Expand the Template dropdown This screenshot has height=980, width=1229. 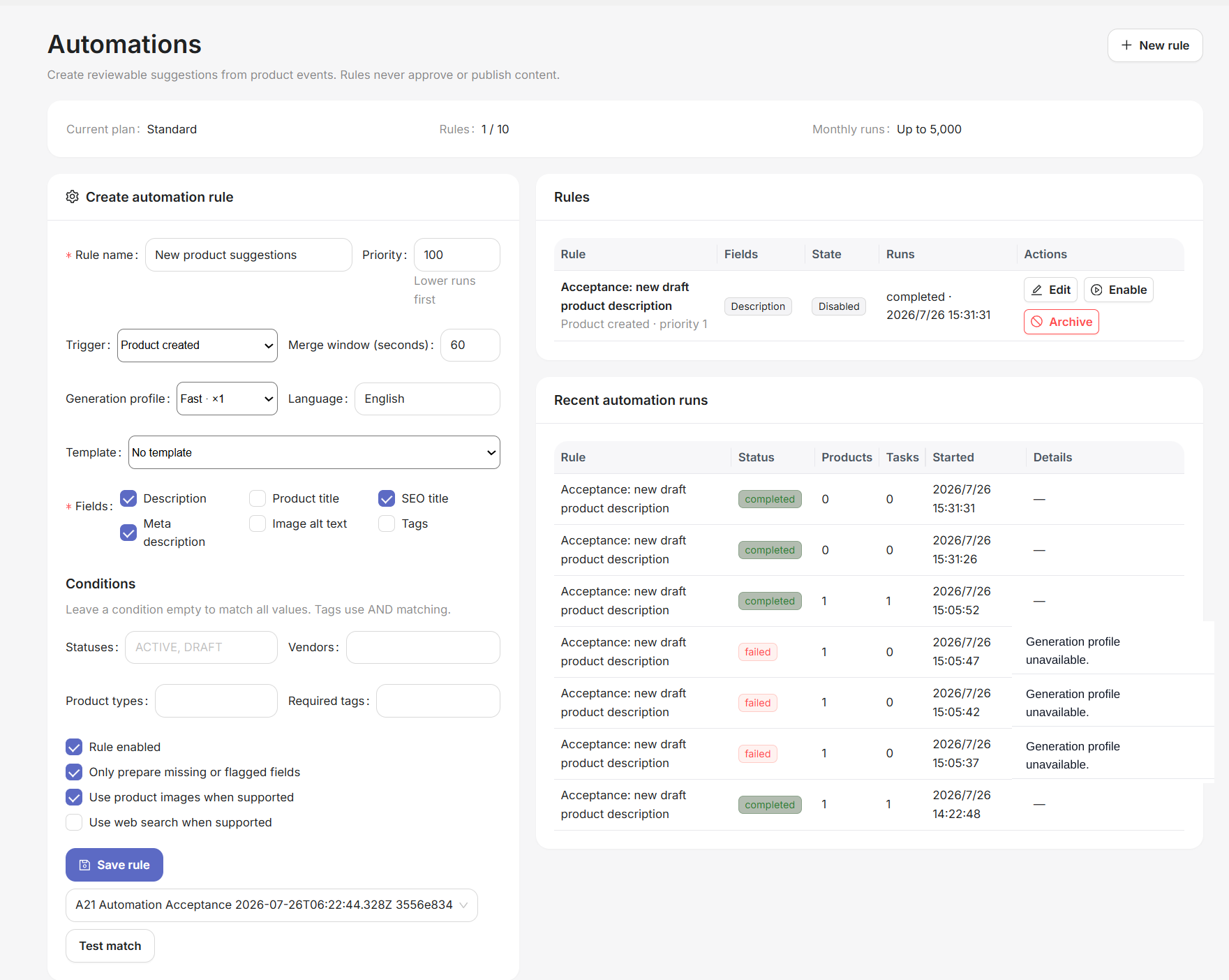[314, 452]
